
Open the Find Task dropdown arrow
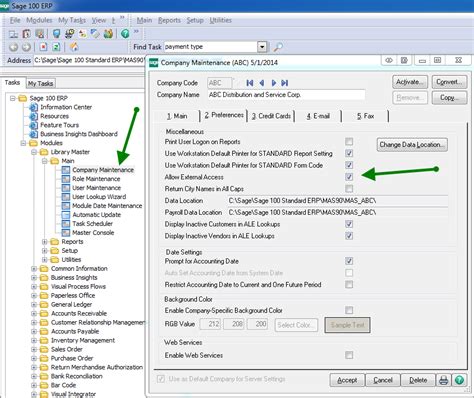(262, 47)
